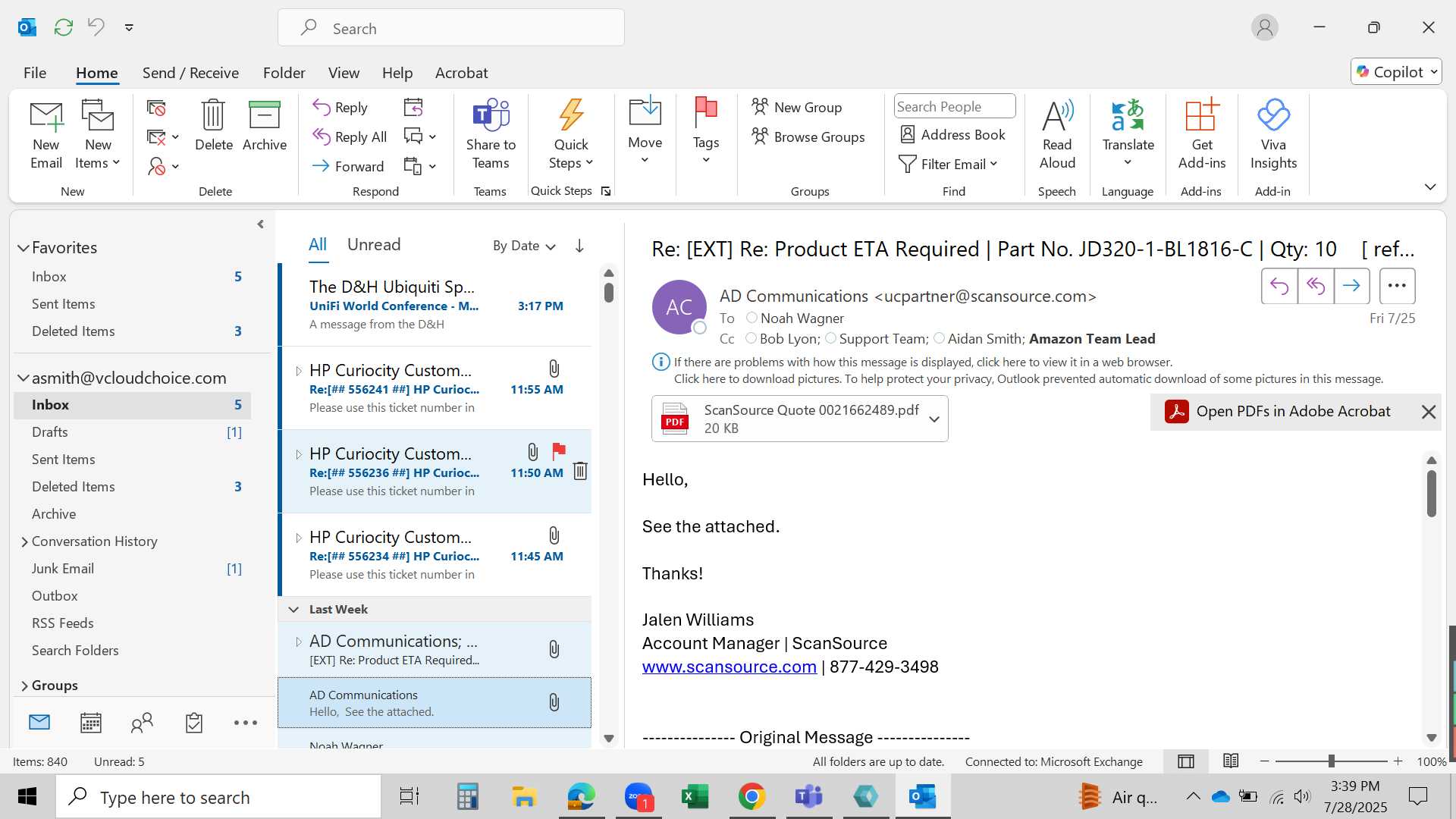Image resolution: width=1456 pixels, height=819 pixels.
Task: Switch to Reading view in status bar
Action: 1231,761
